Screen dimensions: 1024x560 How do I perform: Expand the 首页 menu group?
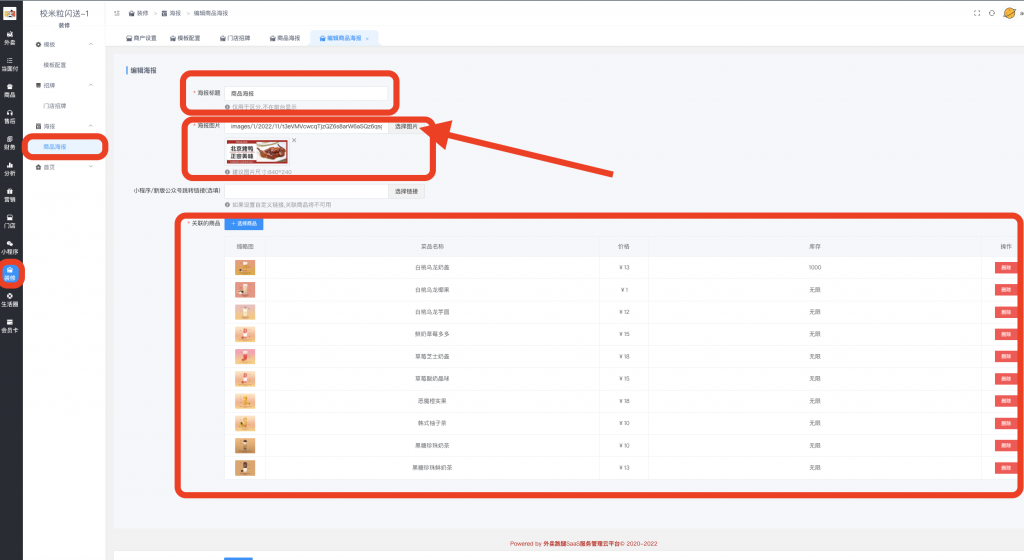pos(91,166)
